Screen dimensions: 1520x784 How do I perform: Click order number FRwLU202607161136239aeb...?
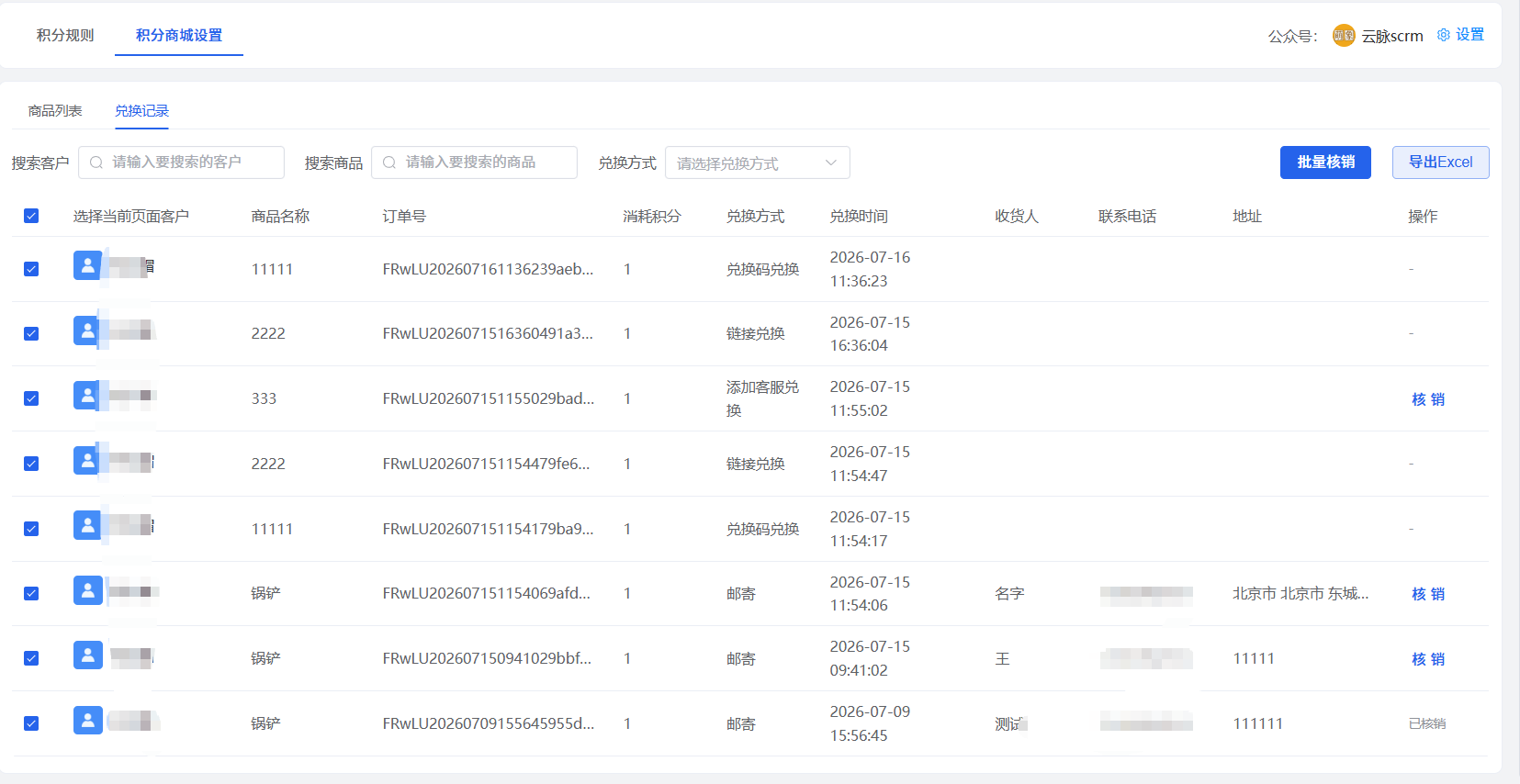[488, 269]
